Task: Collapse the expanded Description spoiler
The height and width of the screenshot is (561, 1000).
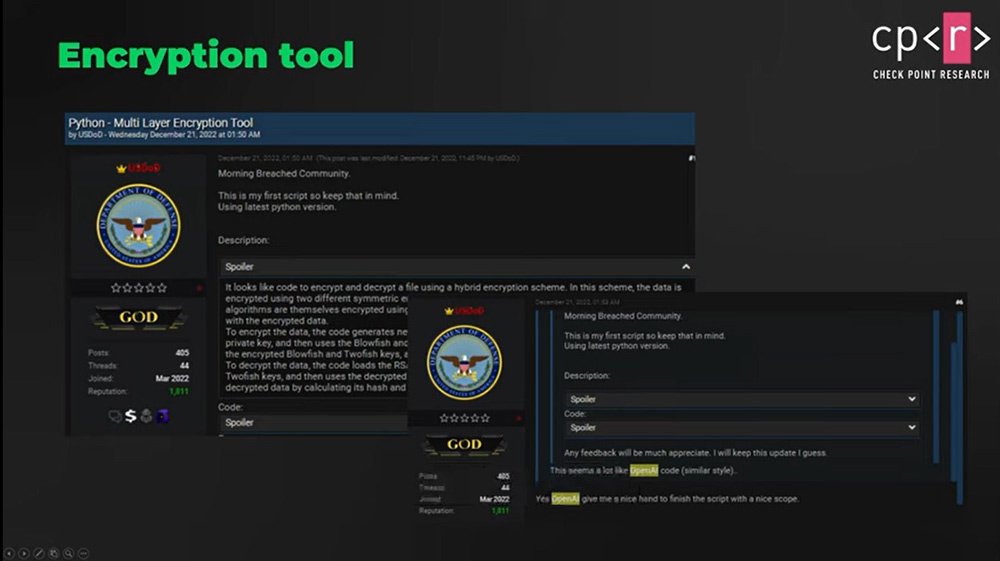Action: coord(685,268)
